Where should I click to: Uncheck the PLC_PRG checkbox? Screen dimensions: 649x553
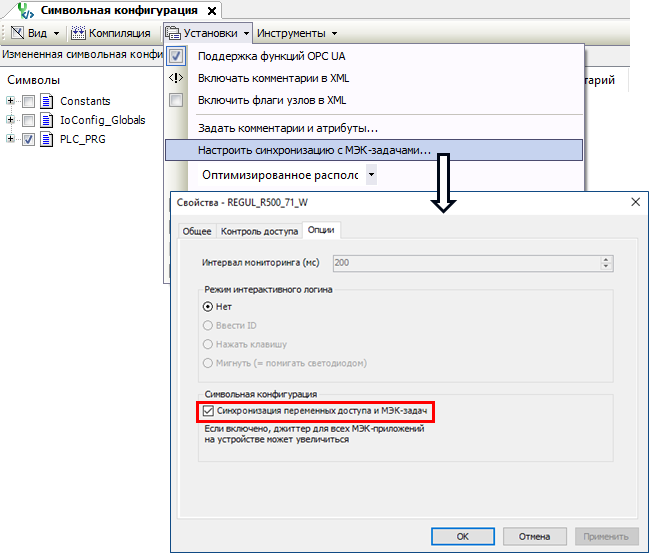[x=29, y=139]
